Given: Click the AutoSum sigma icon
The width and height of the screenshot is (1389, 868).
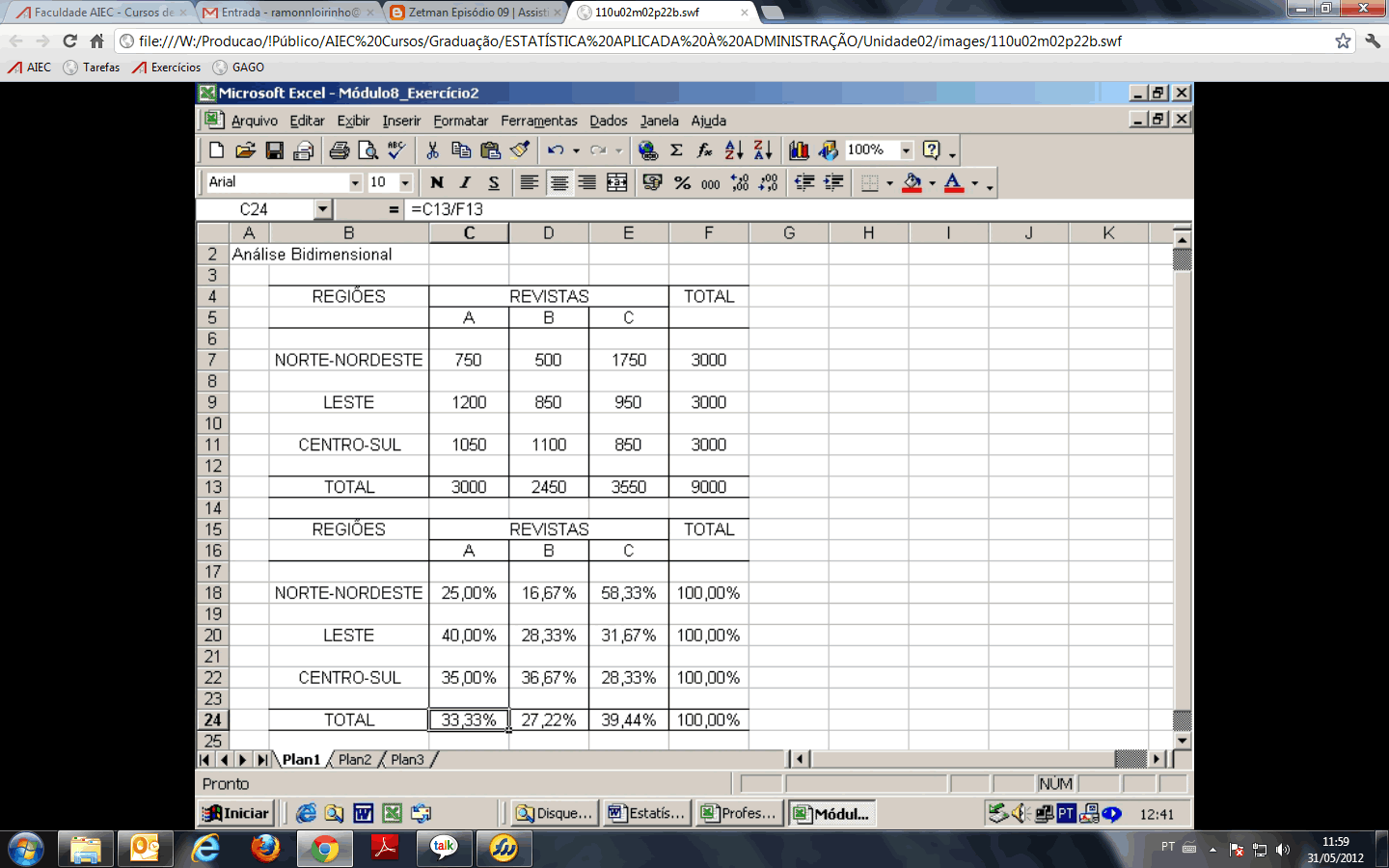Looking at the screenshot, I should click(676, 150).
